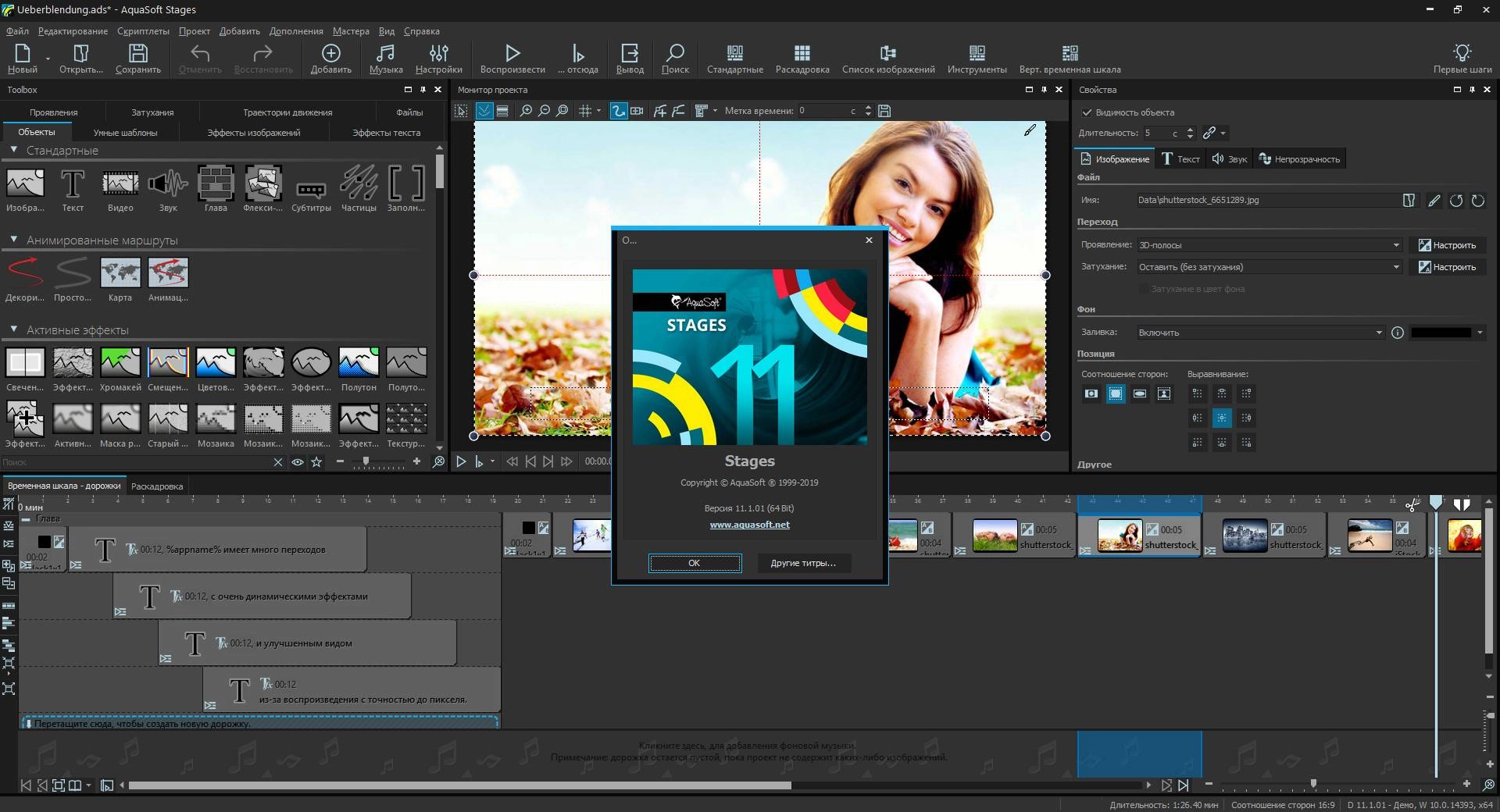Collapse the Стандартные section
This screenshot has width=1500, height=812.
(13, 150)
